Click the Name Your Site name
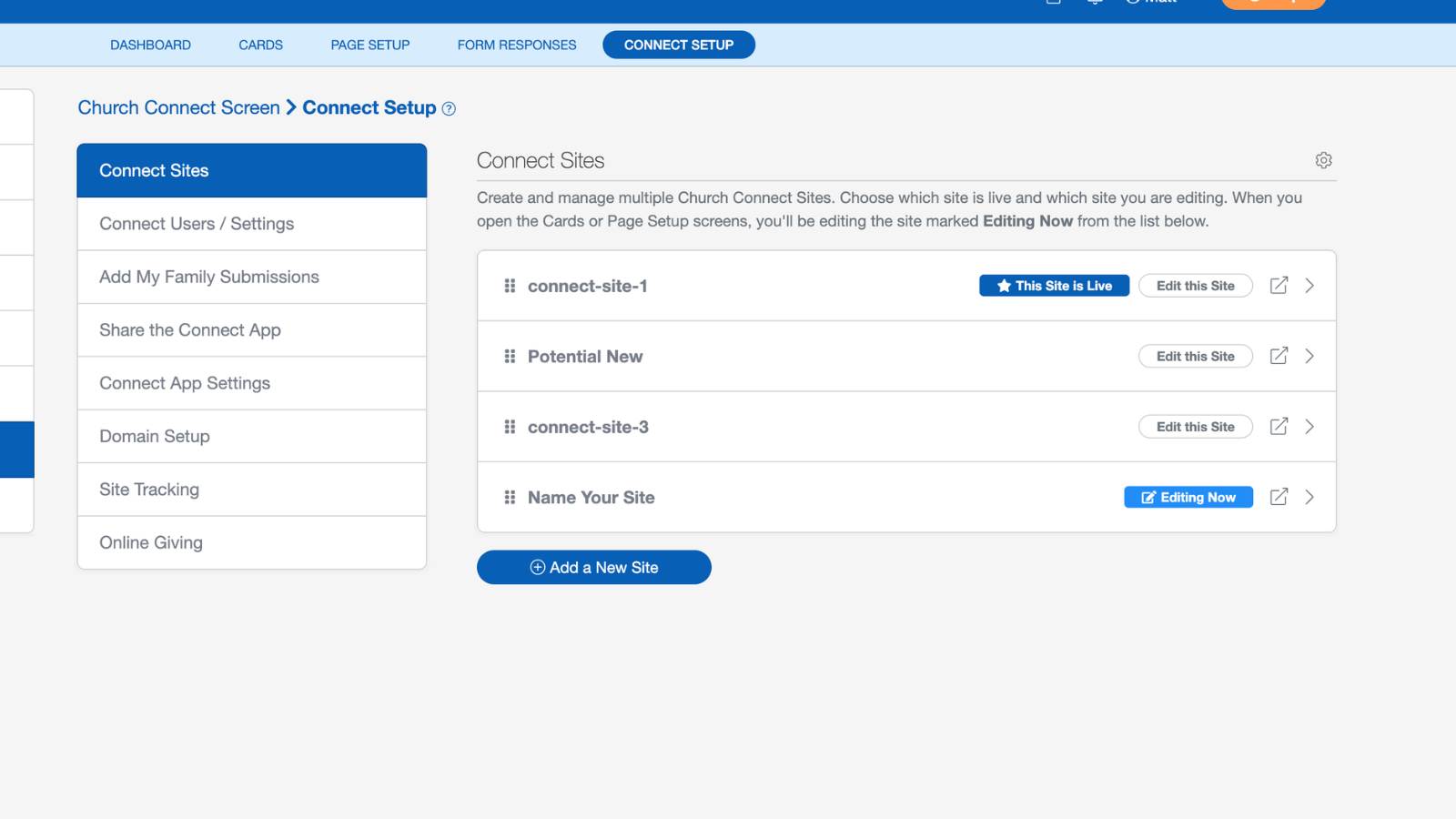The width and height of the screenshot is (1456, 819). (591, 498)
